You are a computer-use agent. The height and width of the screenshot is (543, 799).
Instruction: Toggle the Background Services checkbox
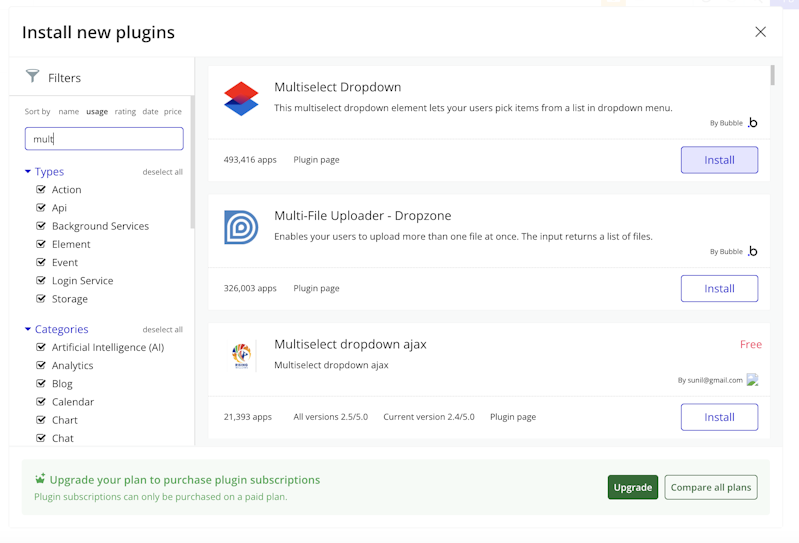tap(41, 226)
